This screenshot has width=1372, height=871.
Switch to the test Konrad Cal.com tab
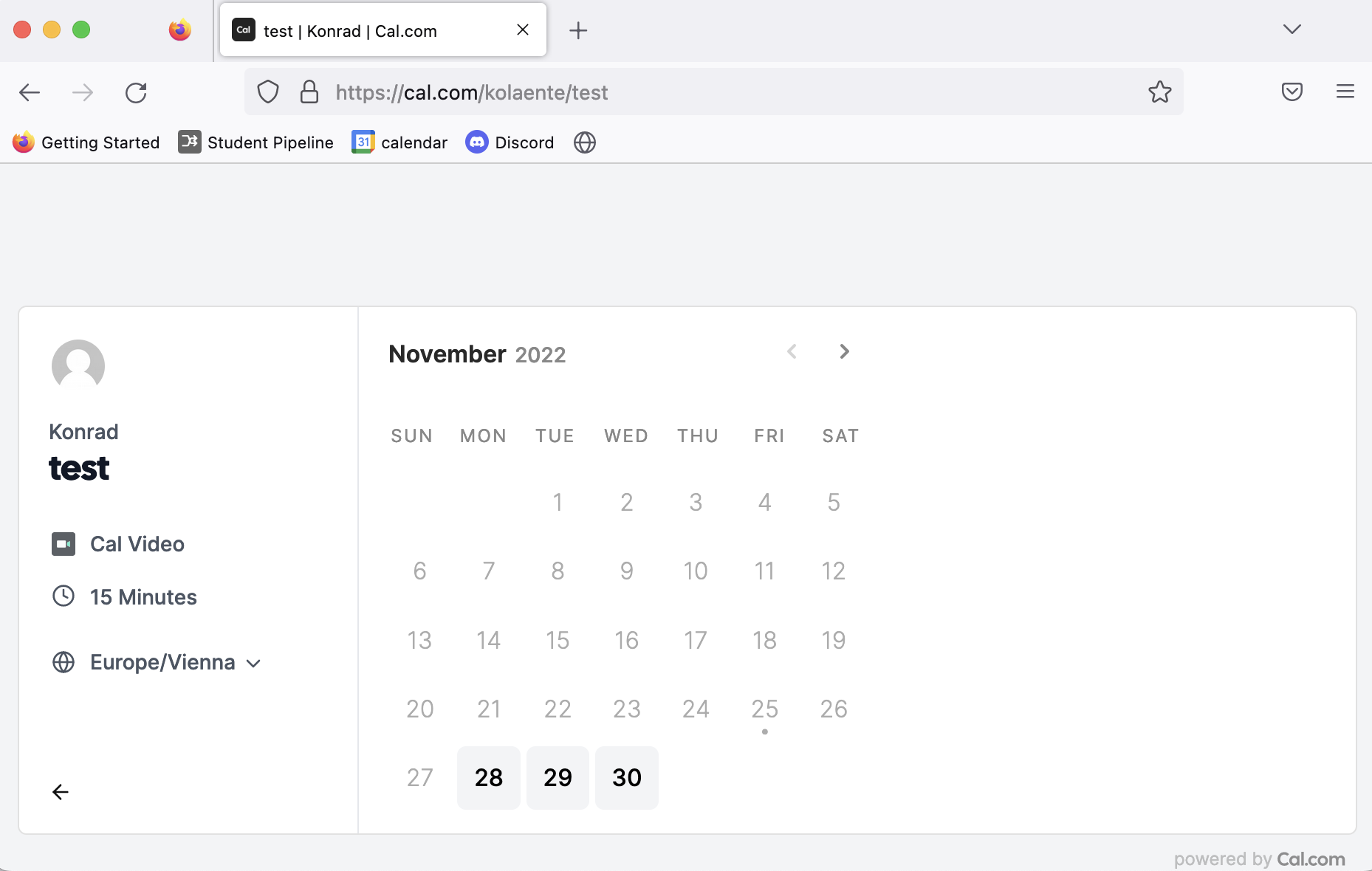click(x=351, y=31)
